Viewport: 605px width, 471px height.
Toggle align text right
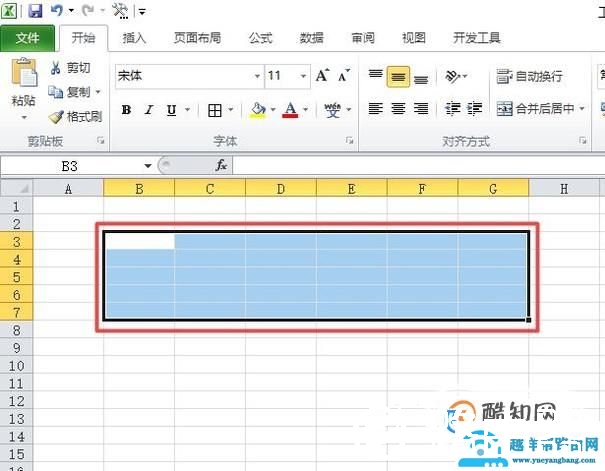click(421, 109)
